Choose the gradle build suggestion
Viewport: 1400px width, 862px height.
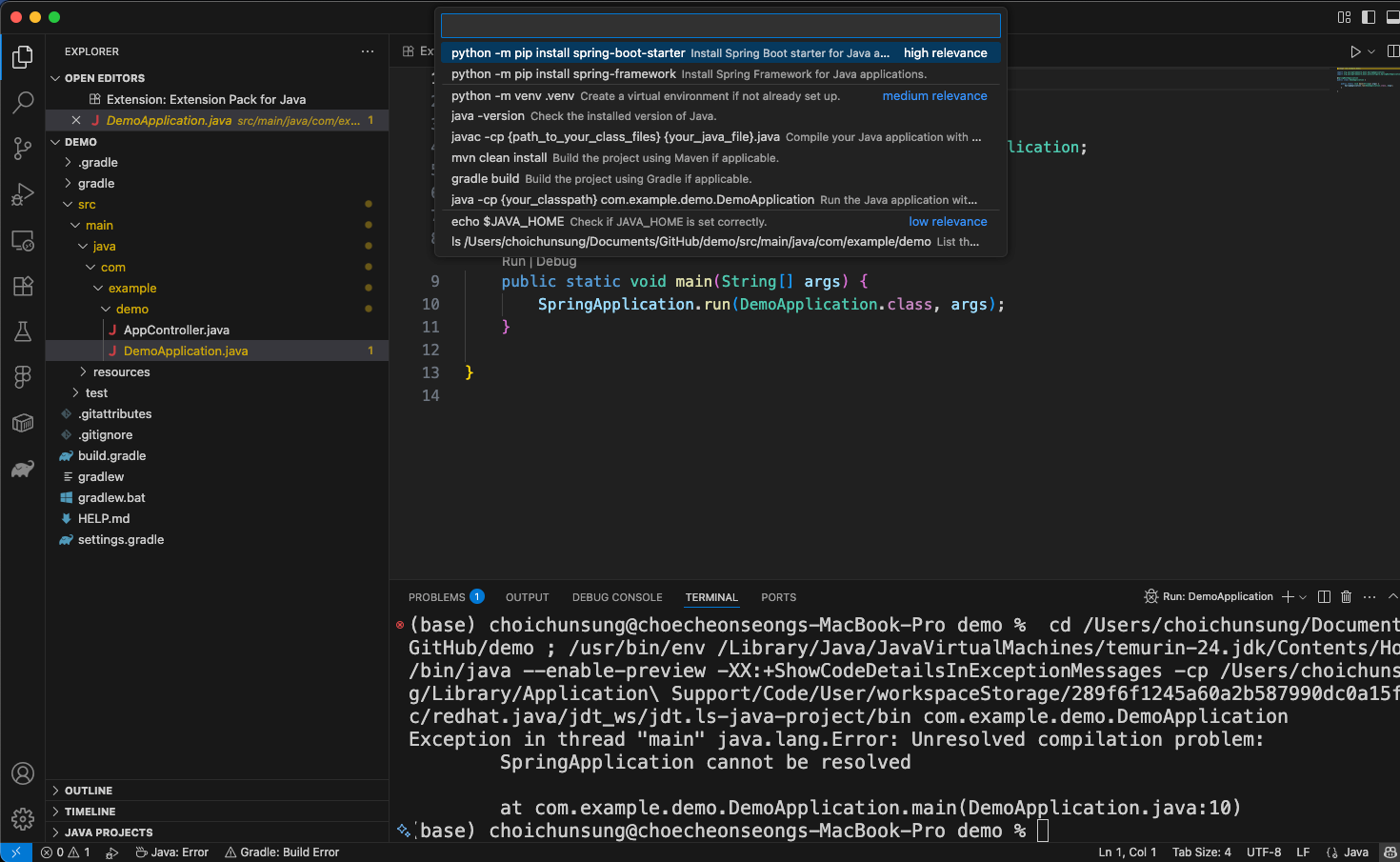[721, 179]
